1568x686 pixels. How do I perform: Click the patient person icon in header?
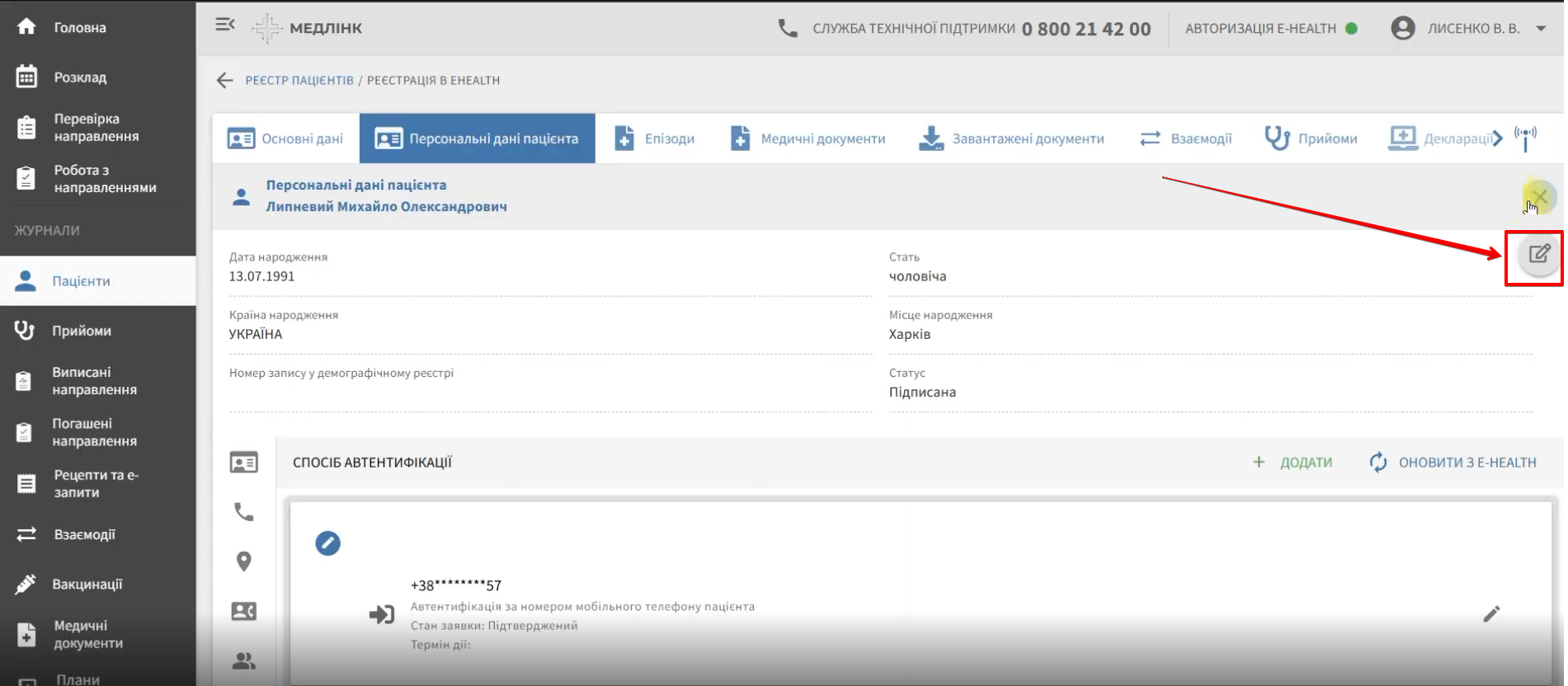(241, 197)
